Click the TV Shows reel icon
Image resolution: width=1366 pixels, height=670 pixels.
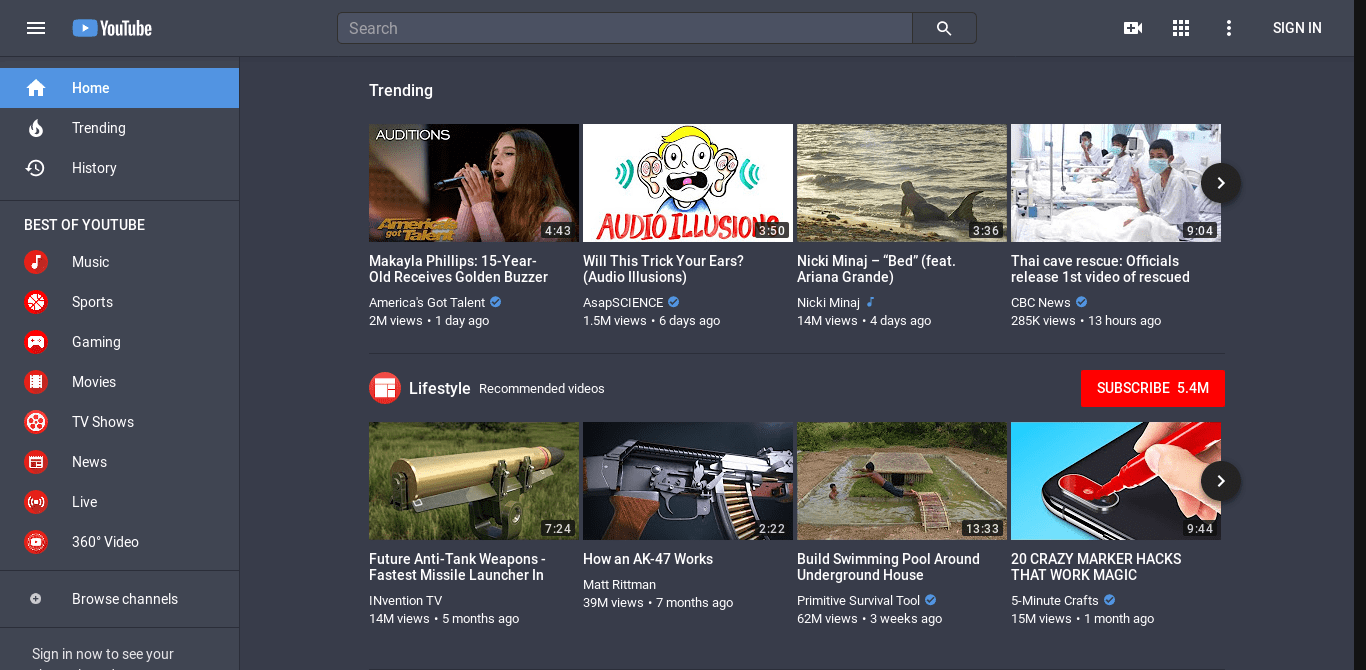click(x=36, y=422)
